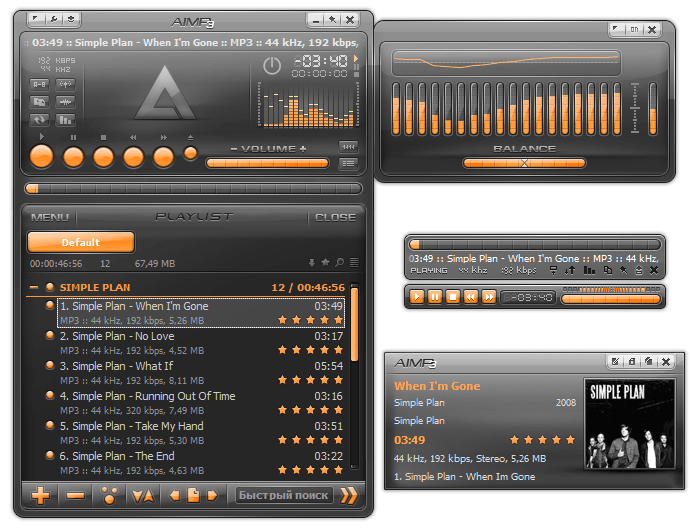Open the playlist MENU

pyautogui.click(x=50, y=217)
